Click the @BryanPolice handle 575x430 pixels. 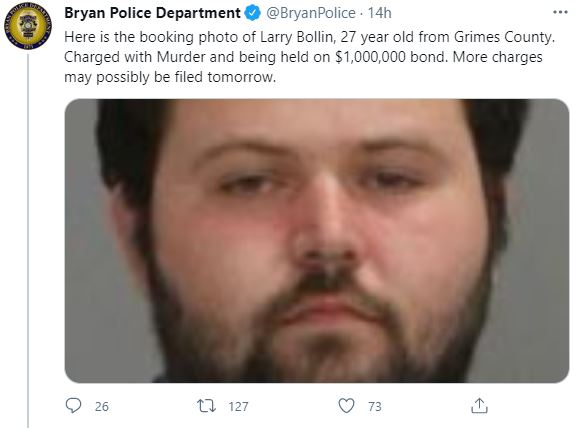311,13
